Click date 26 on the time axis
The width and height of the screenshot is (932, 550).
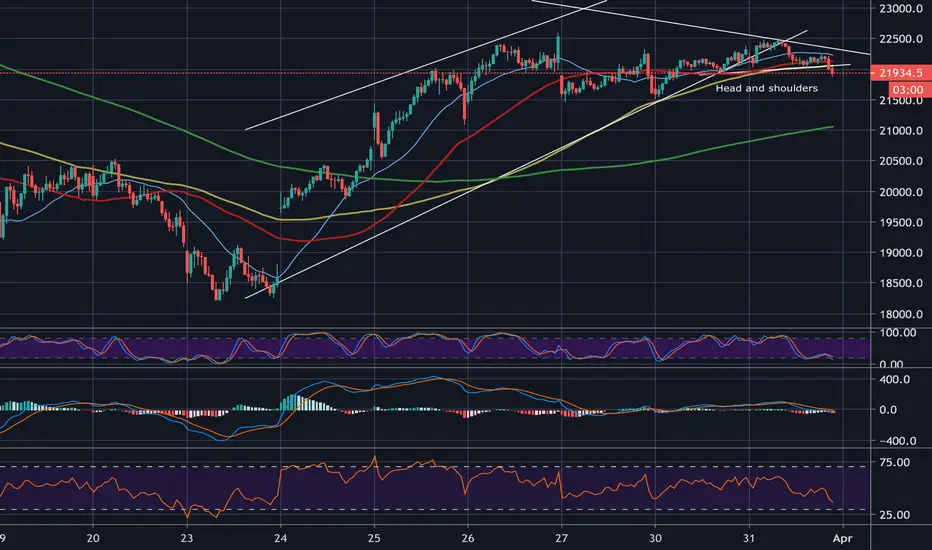[468, 538]
